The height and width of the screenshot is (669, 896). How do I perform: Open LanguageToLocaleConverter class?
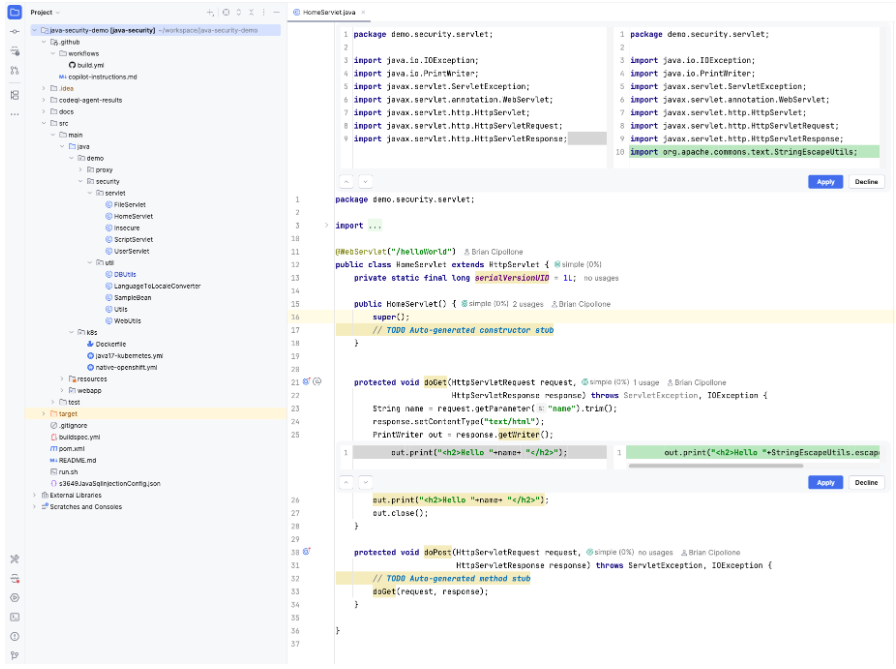click(153, 286)
